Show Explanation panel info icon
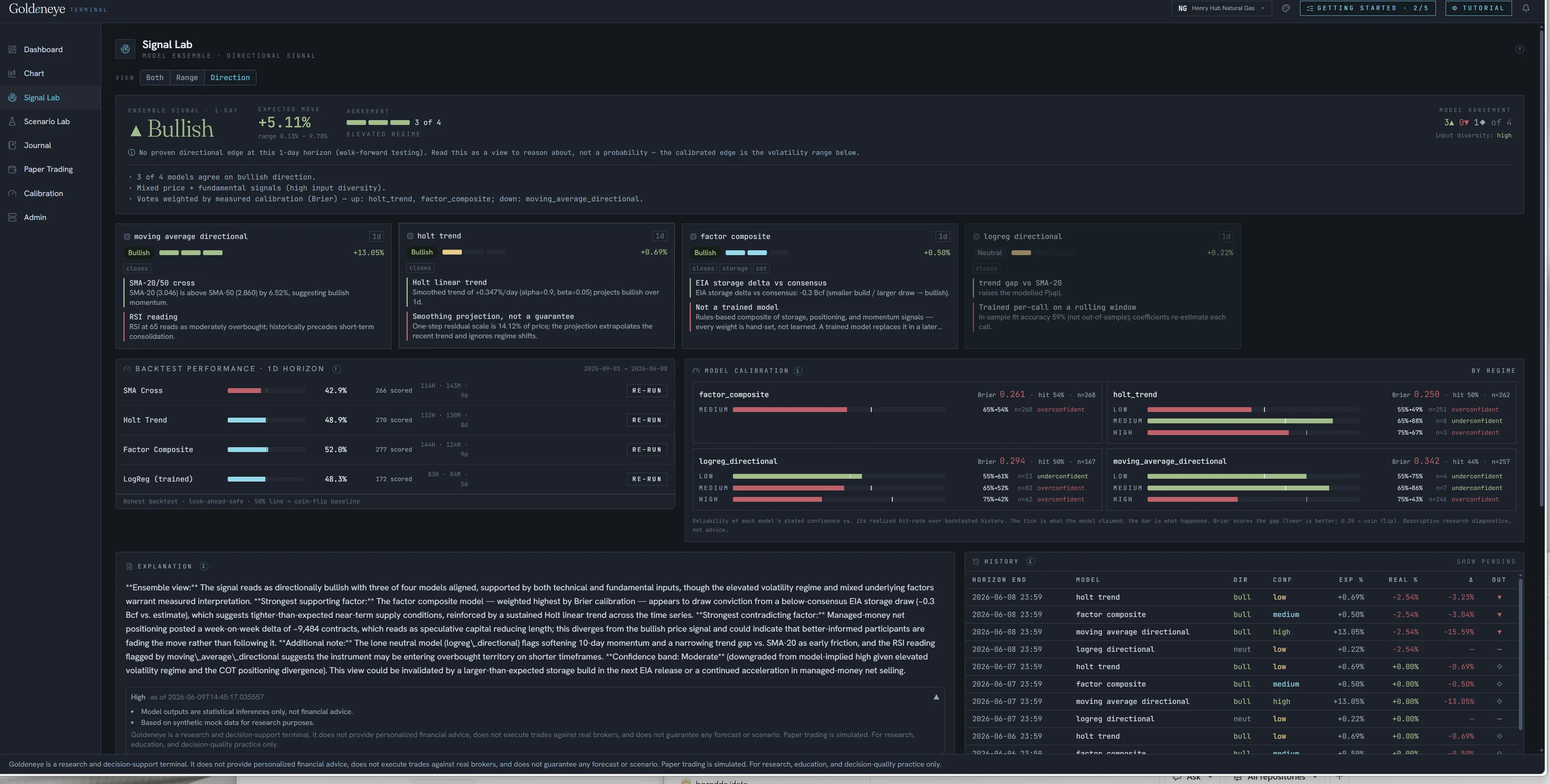 pyautogui.click(x=204, y=566)
